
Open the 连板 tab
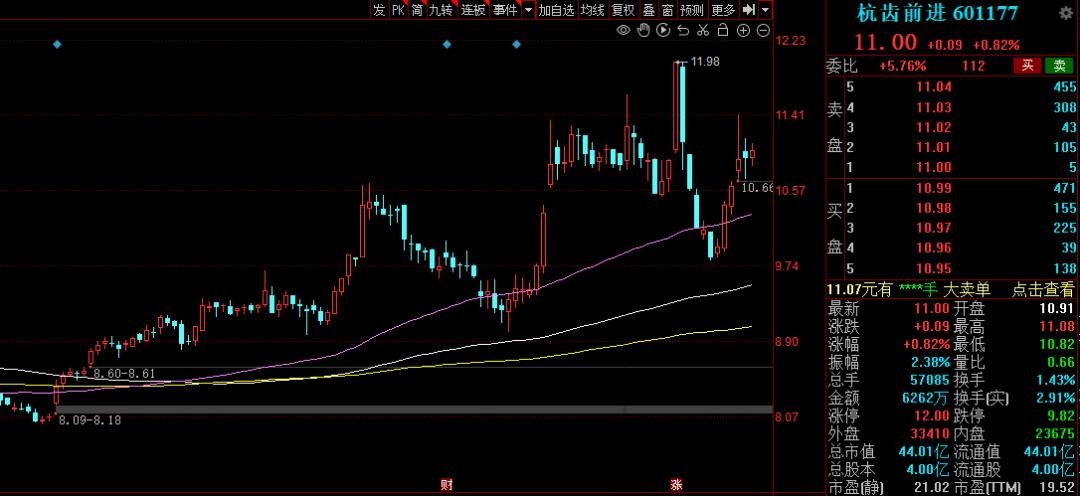(473, 10)
